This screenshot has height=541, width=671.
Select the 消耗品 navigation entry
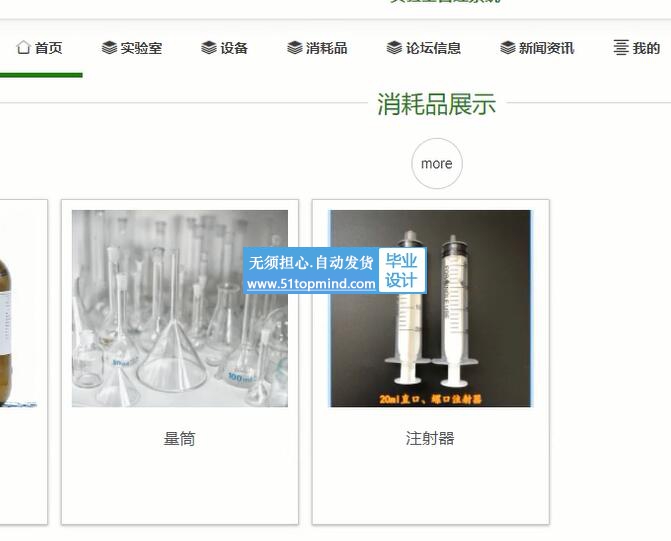pyautogui.click(x=317, y=48)
